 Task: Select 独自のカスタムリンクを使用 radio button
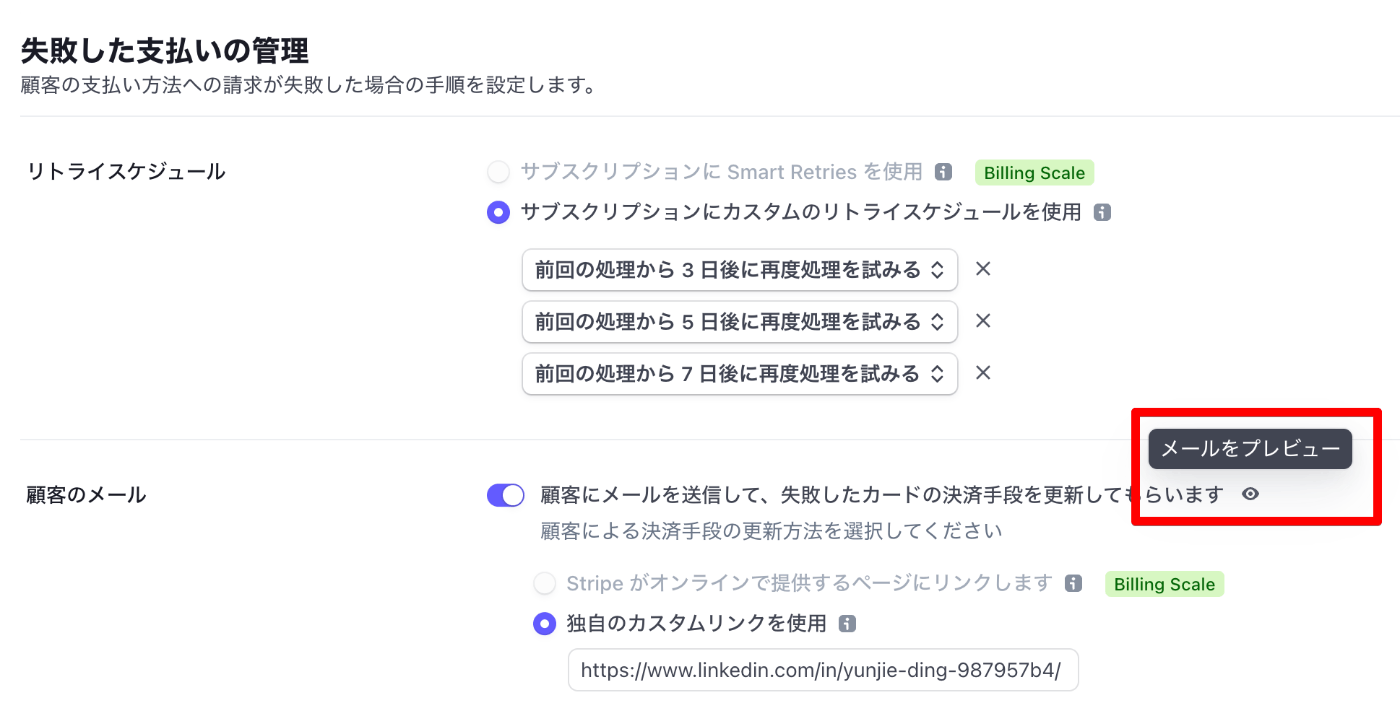click(544, 624)
